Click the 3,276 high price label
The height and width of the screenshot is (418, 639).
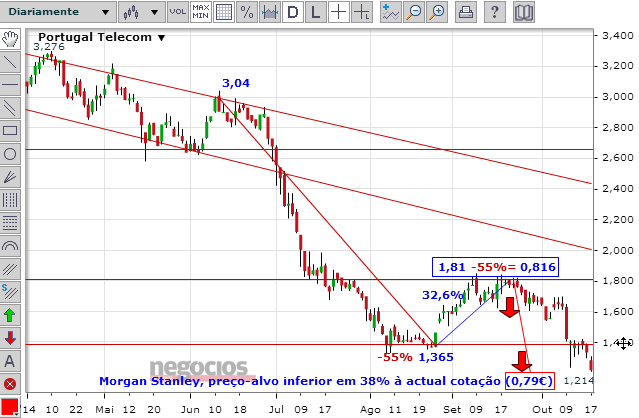(49, 47)
